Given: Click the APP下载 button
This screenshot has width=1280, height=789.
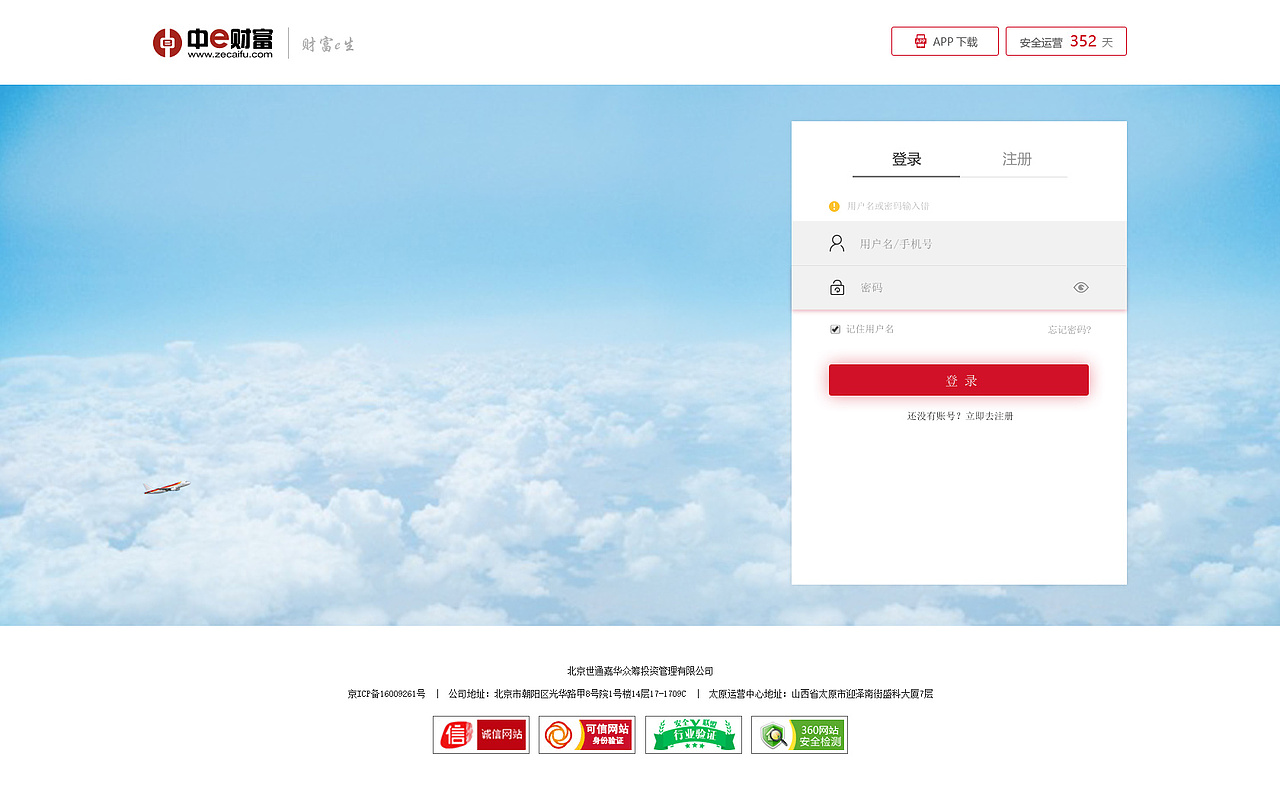Looking at the screenshot, I should coord(944,41).
